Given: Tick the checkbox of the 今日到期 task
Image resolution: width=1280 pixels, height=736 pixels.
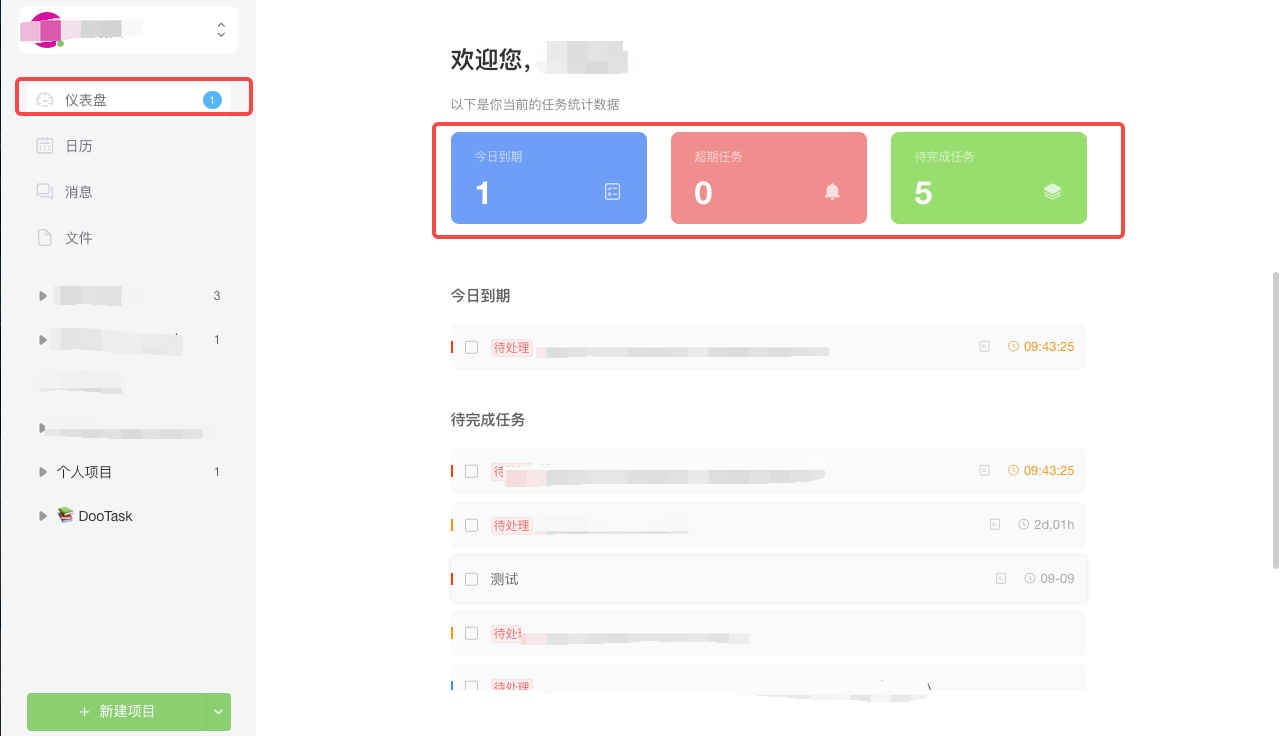Looking at the screenshot, I should click(471, 347).
